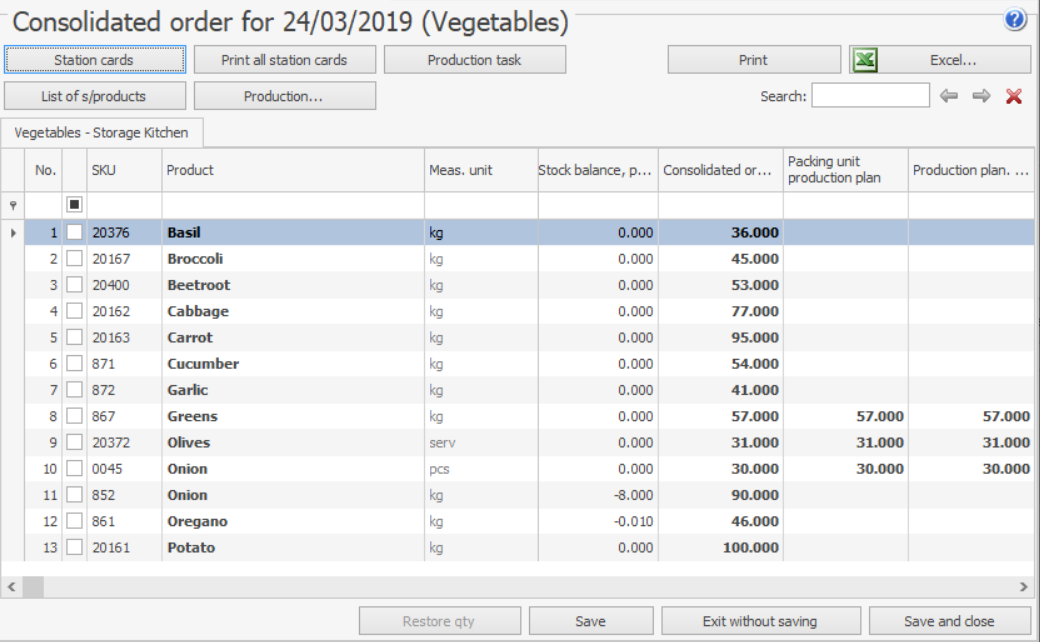Tick the checkbox for Greens
The image size is (1040, 642).
(x=75, y=416)
